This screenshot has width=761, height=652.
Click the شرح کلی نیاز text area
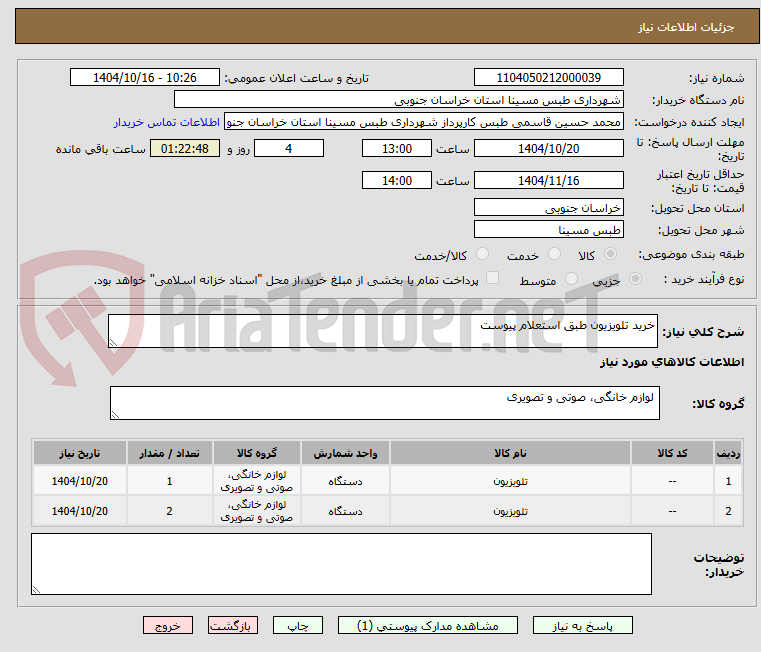[x=383, y=331]
